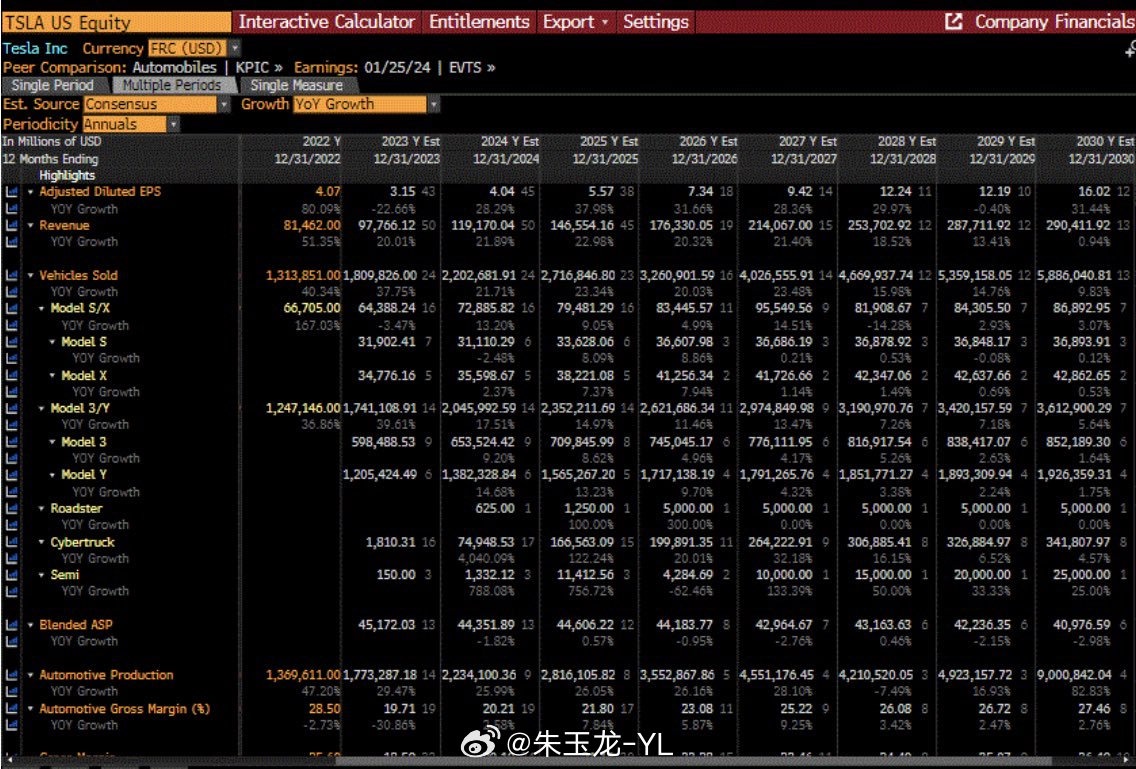Switch to the Single Period tab
The width and height of the screenshot is (1136, 769).
coord(52,85)
